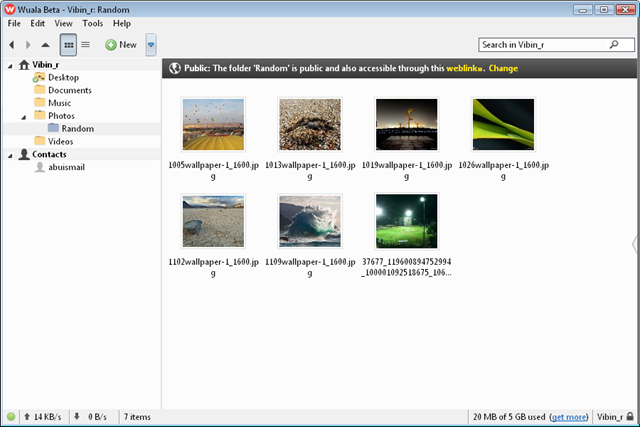This screenshot has height=427, width=640.
Task: Click the Desktop sync folder icon
Action: coord(39,77)
